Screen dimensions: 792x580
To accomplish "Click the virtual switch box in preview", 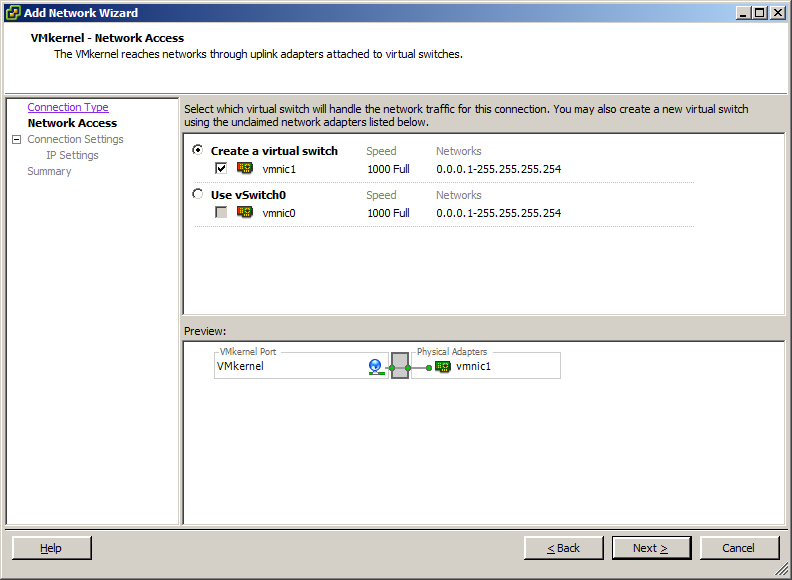I will (x=400, y=367).
